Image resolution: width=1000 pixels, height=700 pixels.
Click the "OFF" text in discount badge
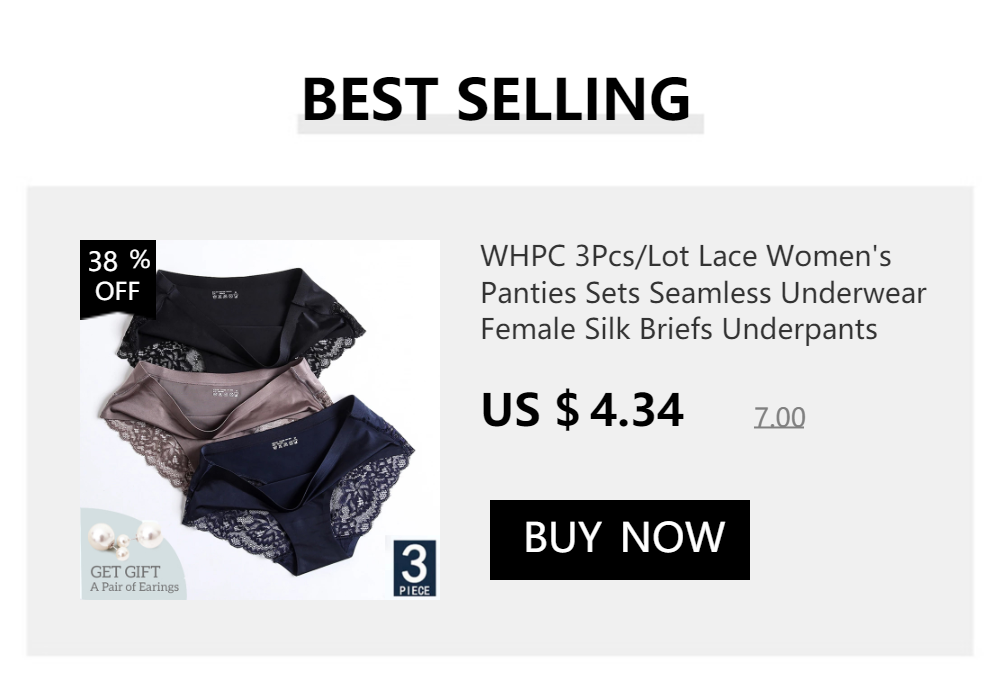(117, 291)
